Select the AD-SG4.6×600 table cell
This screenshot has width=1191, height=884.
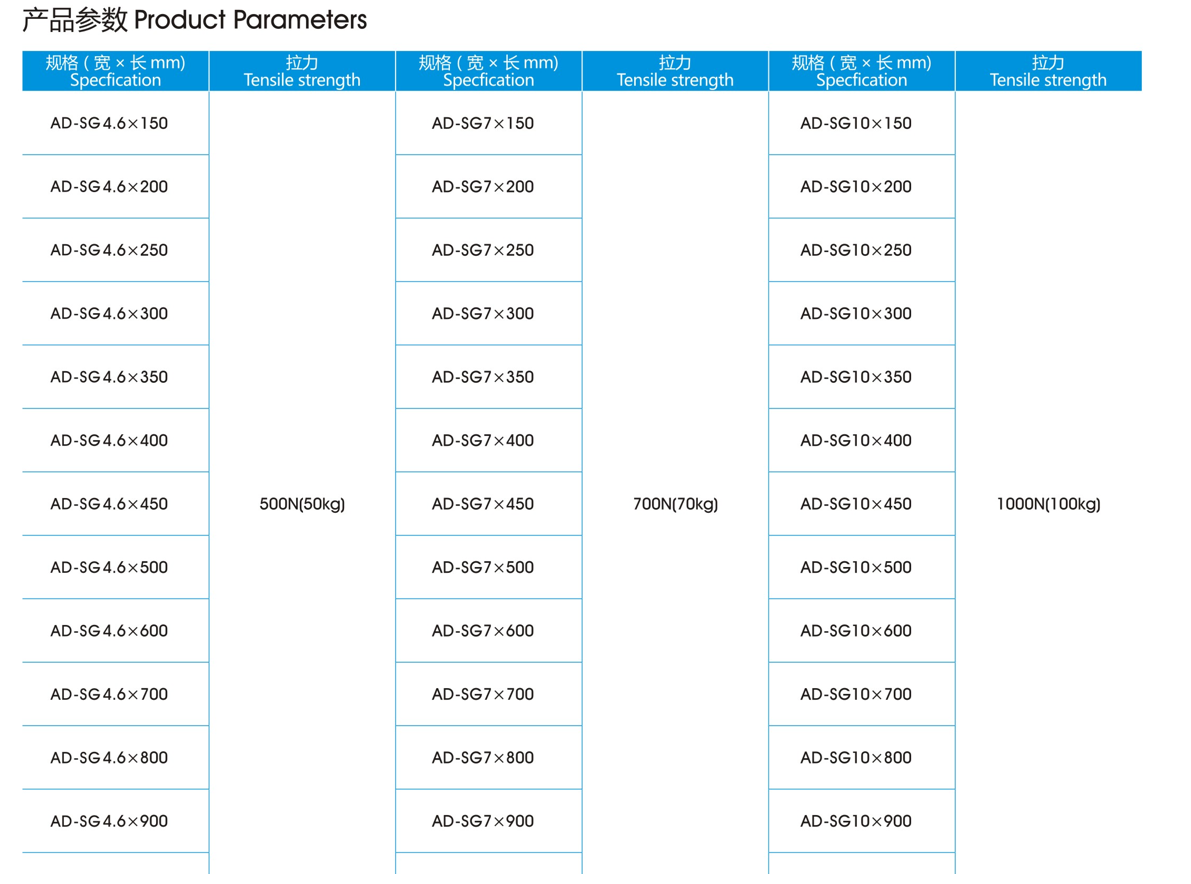point(115,631)
